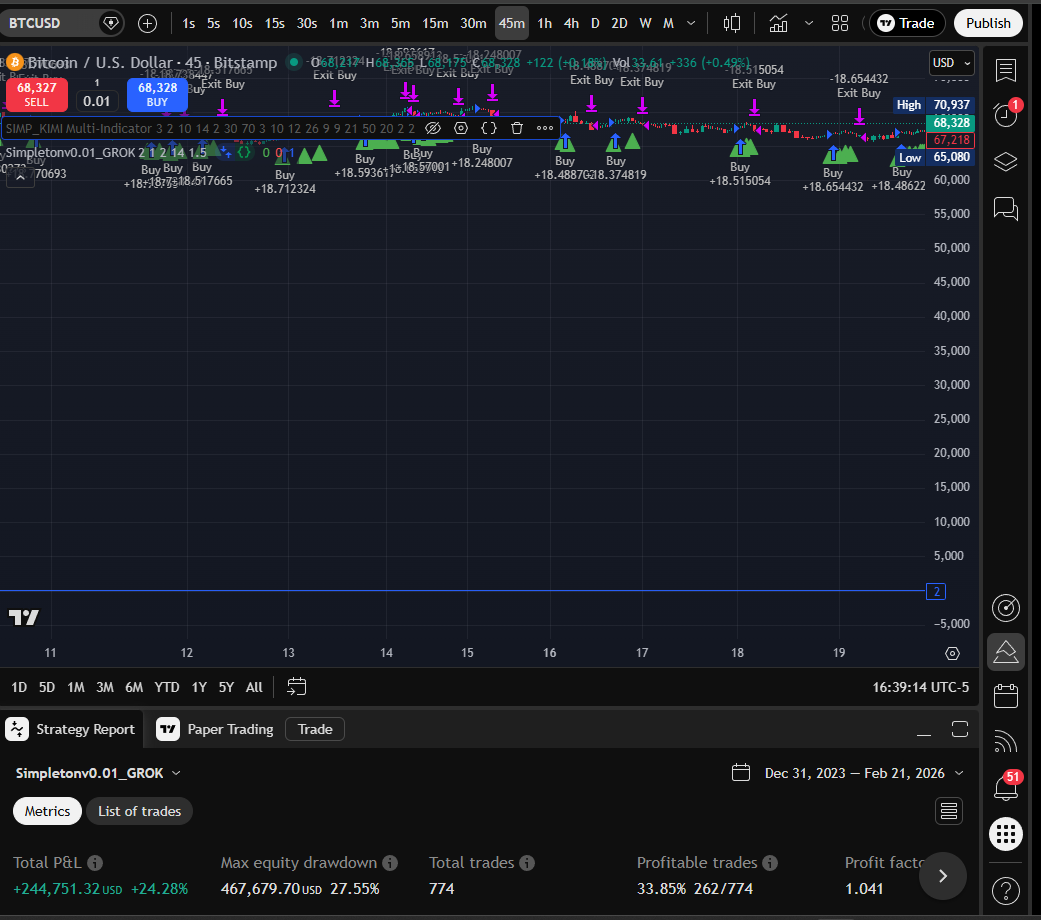Open the chat bubble icon in right sidebar

(x=1005, y=209)
